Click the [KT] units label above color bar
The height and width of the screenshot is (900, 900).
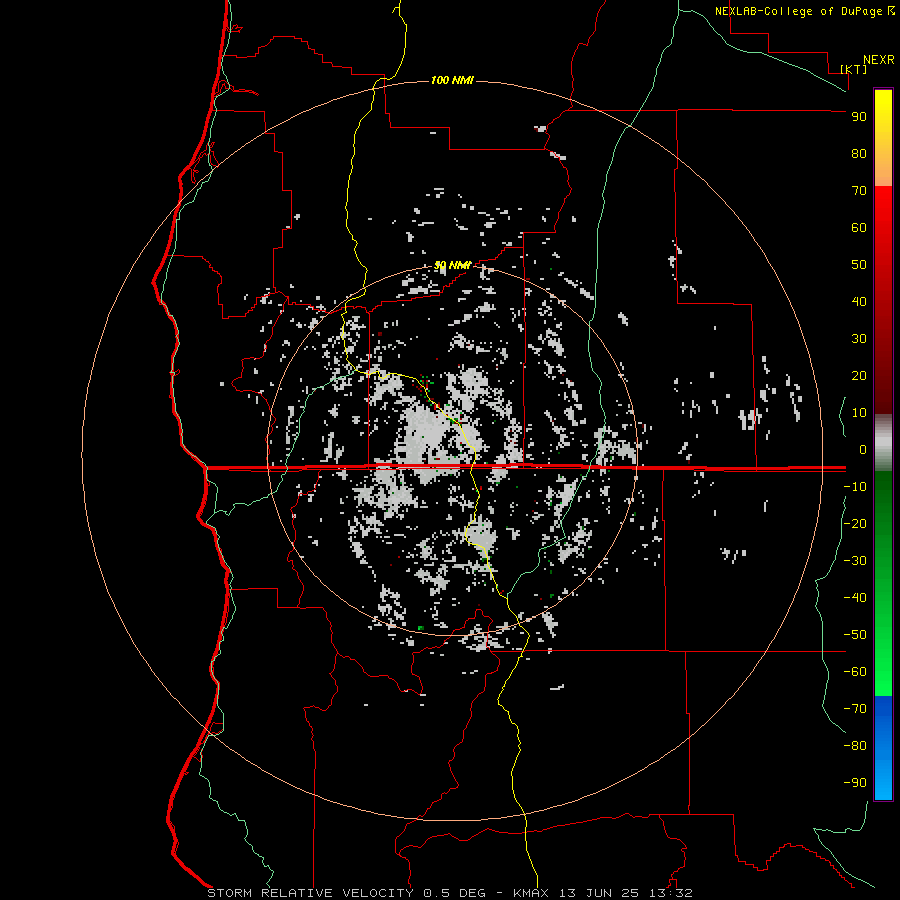853,69
